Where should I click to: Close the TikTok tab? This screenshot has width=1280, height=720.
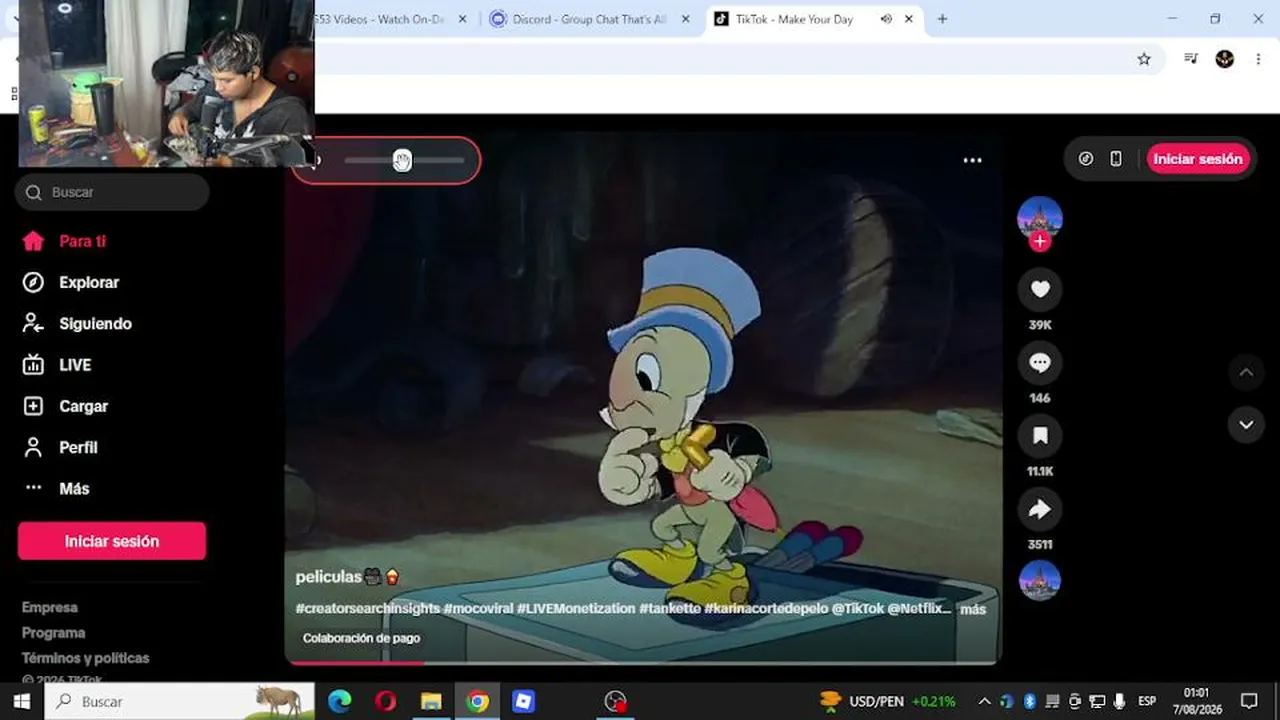point(909,19)
